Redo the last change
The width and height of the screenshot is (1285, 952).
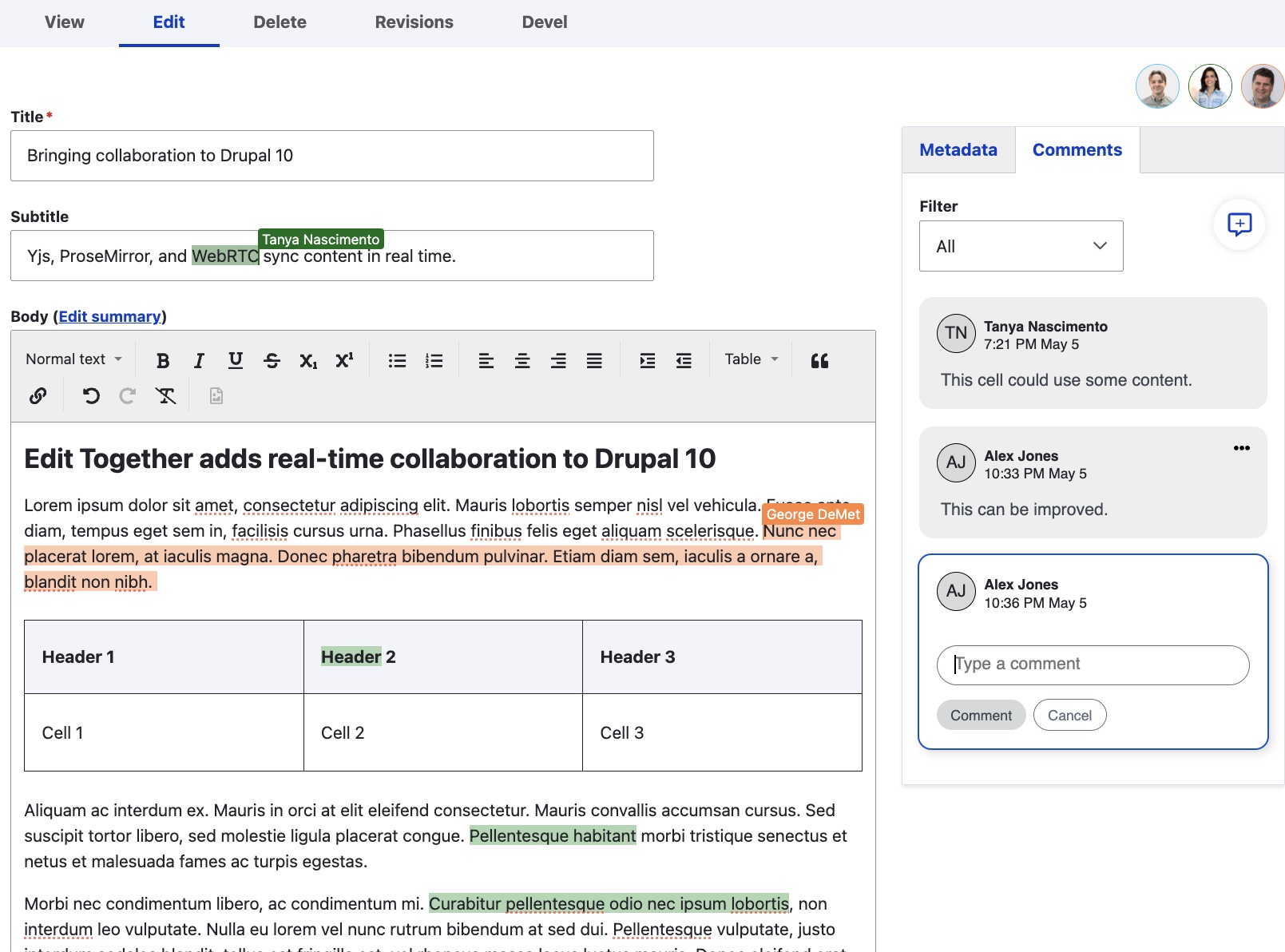(127, 396)
